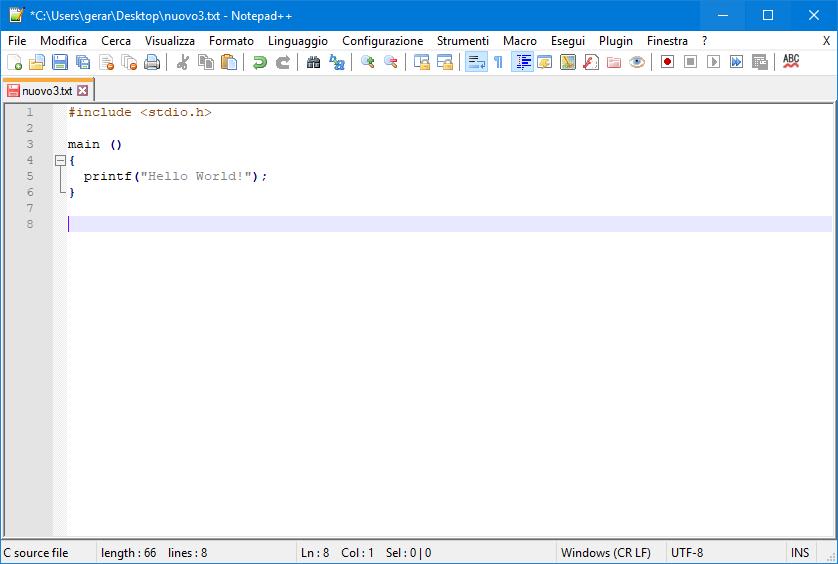This screenshot has width=838, height=564.
Task: Zoom in with the magnifier plus icon
Action: pos(368,63)
